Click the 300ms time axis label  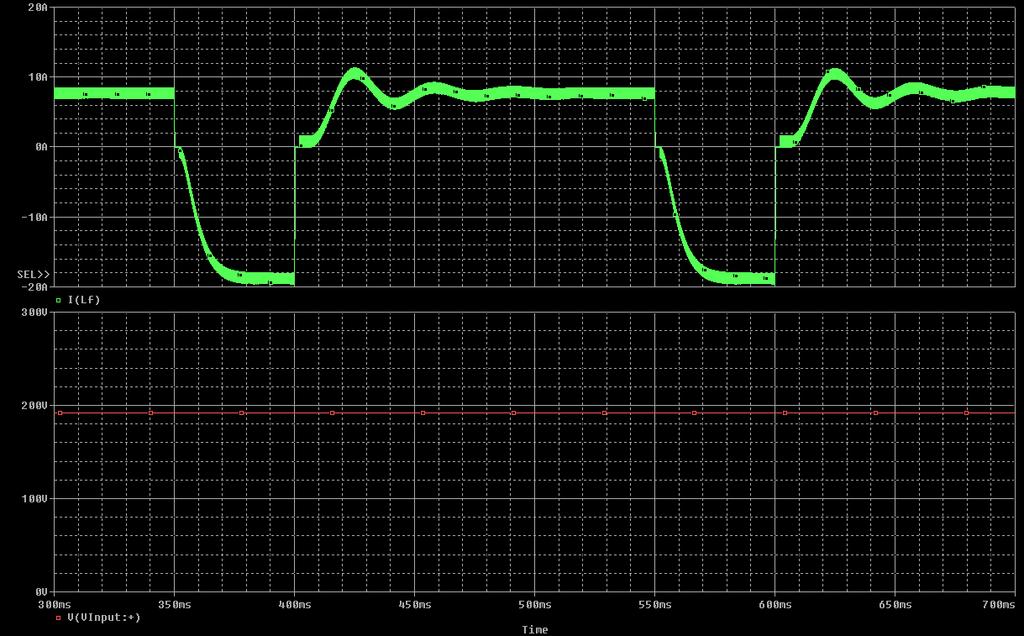point(55,605)
